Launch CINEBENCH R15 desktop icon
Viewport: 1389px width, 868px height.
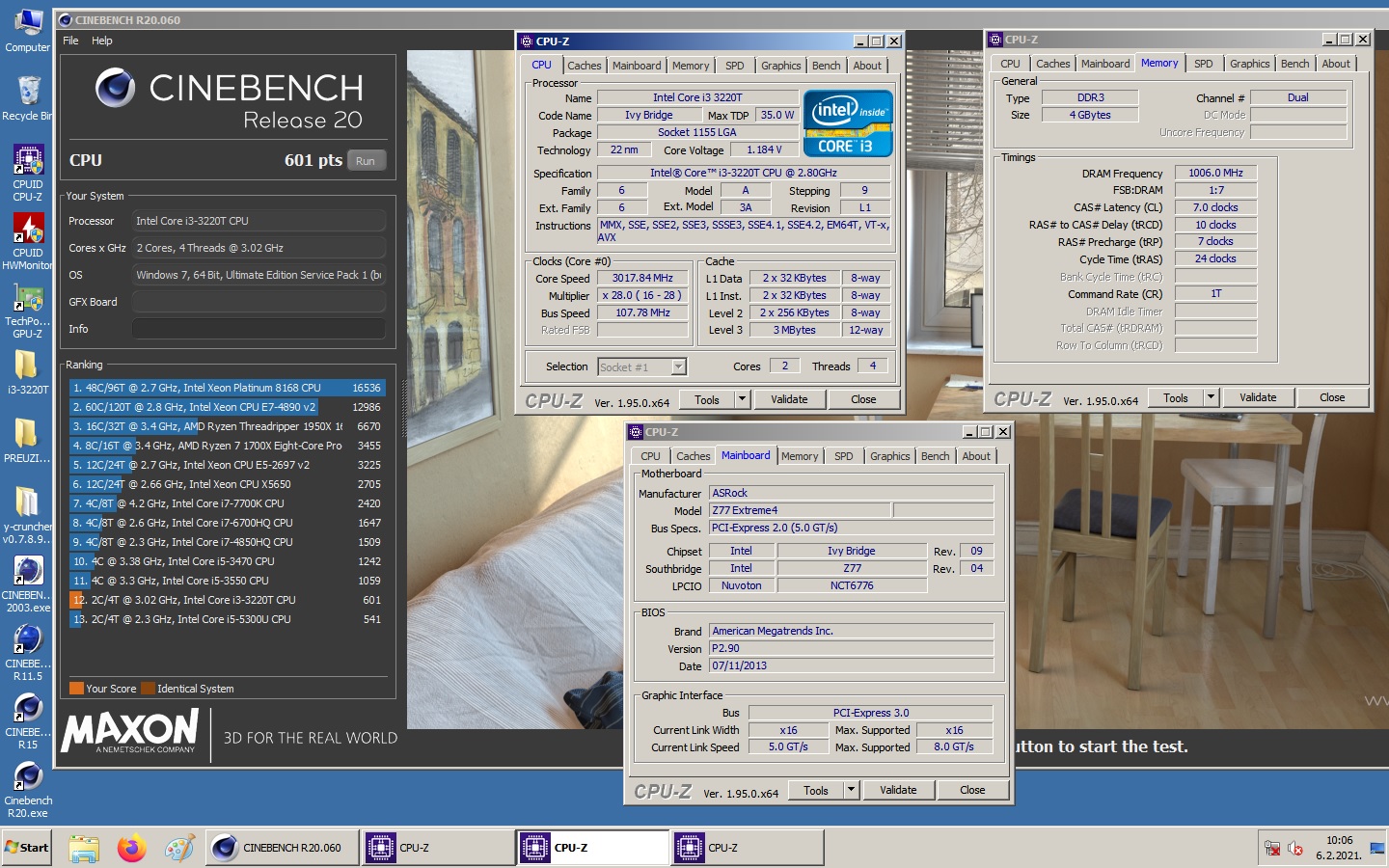[x=28, y=721]
